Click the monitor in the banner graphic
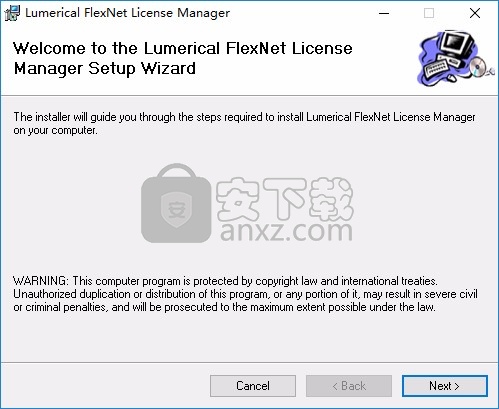This screenshot has width=499, height=409. (x=457, y=44)
